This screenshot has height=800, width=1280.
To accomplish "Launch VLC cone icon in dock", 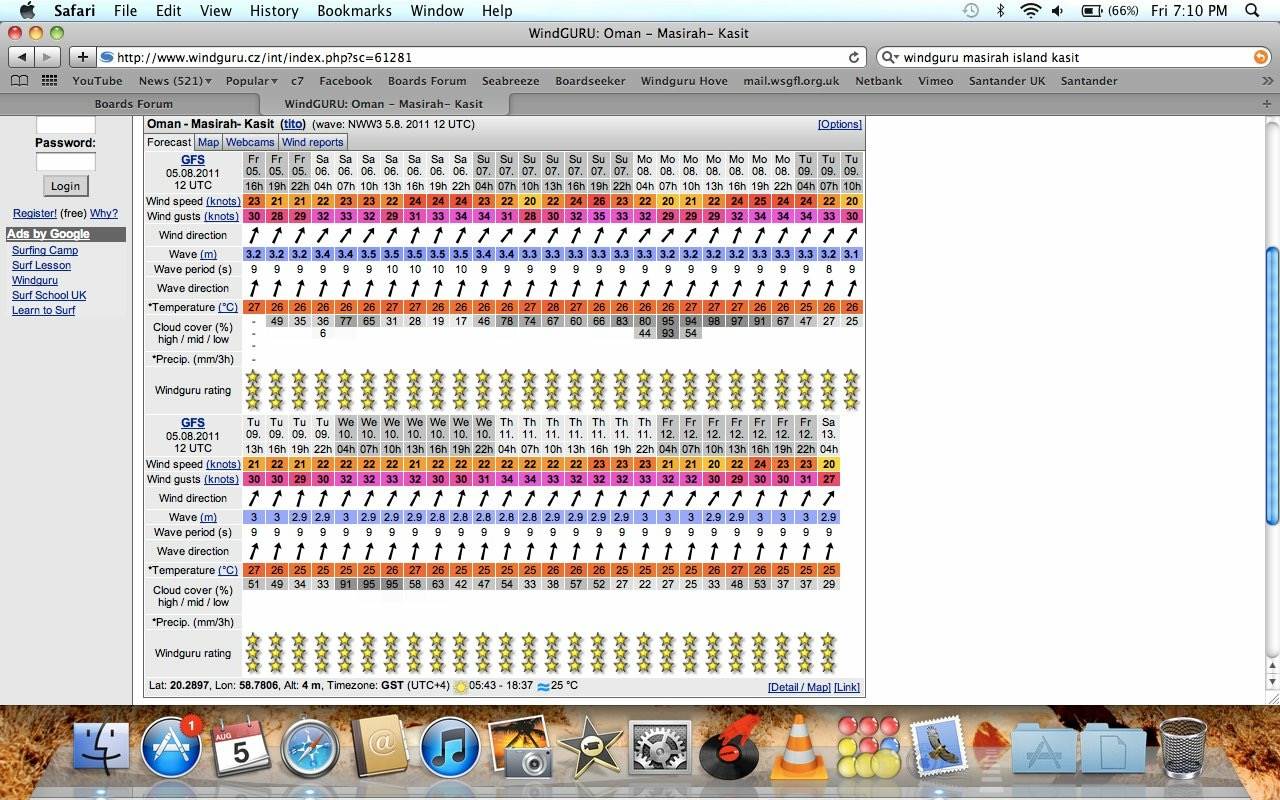I will pyautogui.click(x=797, y=747).
